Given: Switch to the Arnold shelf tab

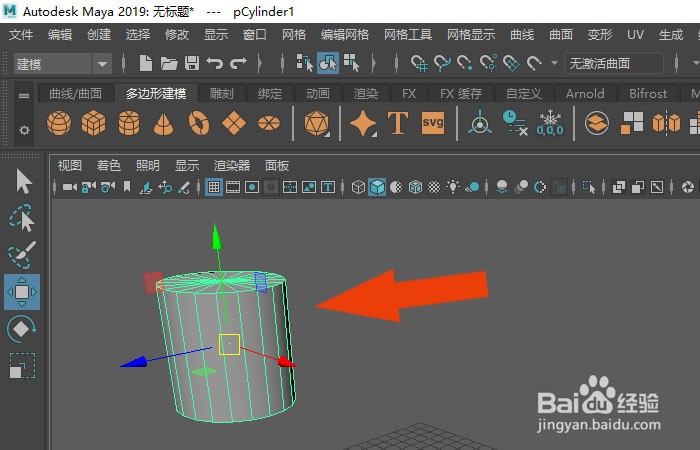Looking at the screenshot, I should [585, 94].
